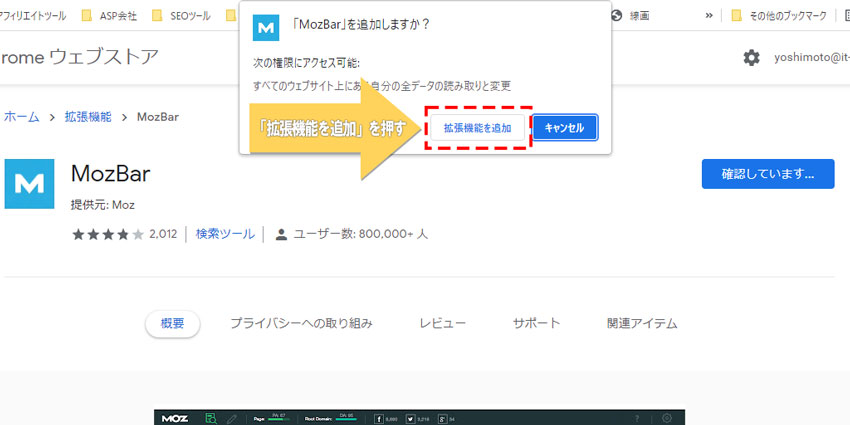Open the ASP会社 bookmark folder
Image resolution: width=850 pixels, height=425 pixels.
pyautogui.click(x=110, y=16)
